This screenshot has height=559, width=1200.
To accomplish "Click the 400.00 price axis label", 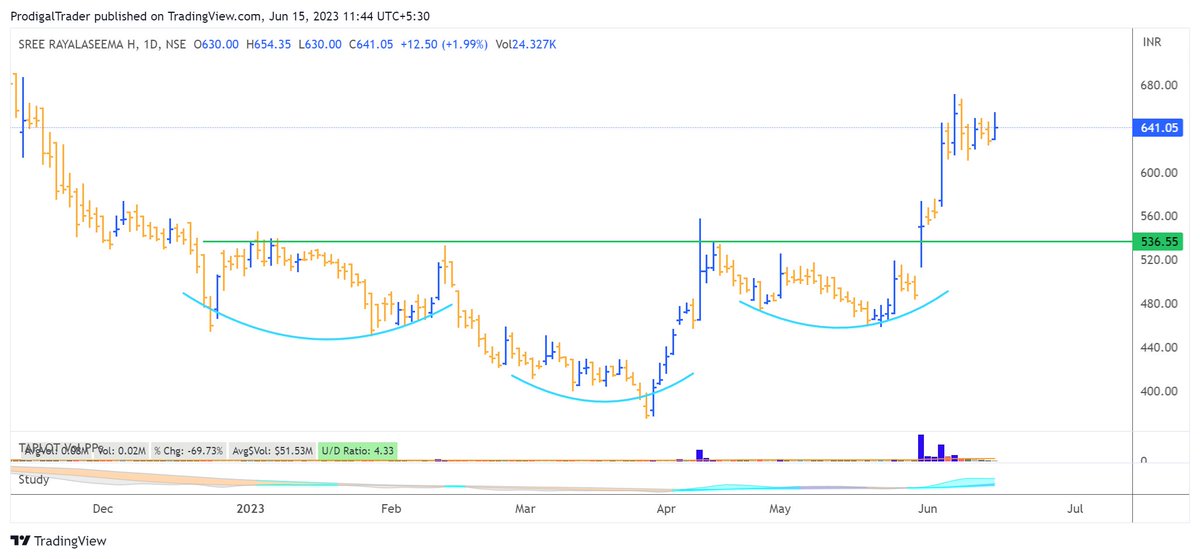I will pyautogui.click(x=1158, y=391).
